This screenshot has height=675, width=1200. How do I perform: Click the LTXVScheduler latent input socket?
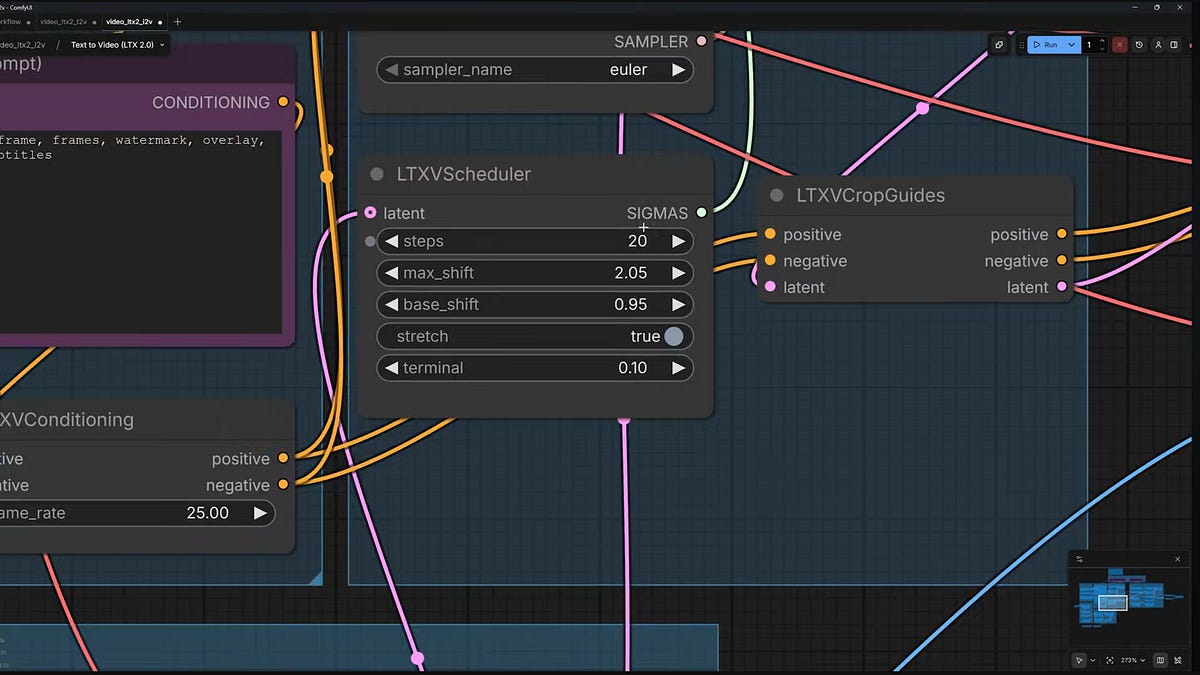371,213
